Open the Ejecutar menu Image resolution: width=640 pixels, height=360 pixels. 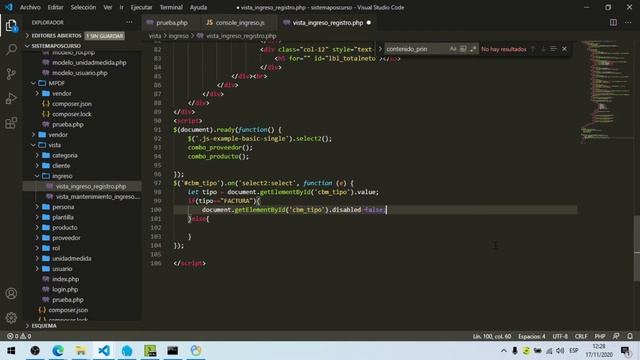point(141,7)
